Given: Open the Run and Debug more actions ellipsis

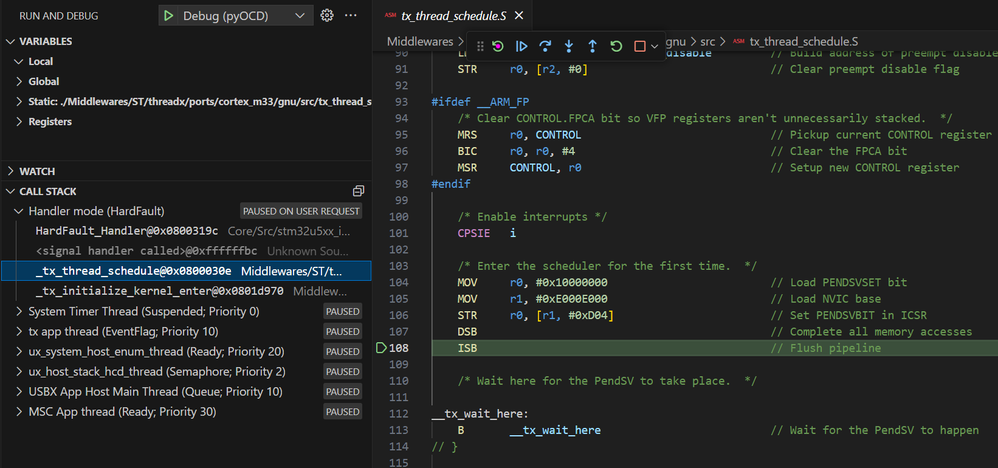Looking at the screenshot, I should click(x=351, y=16).
